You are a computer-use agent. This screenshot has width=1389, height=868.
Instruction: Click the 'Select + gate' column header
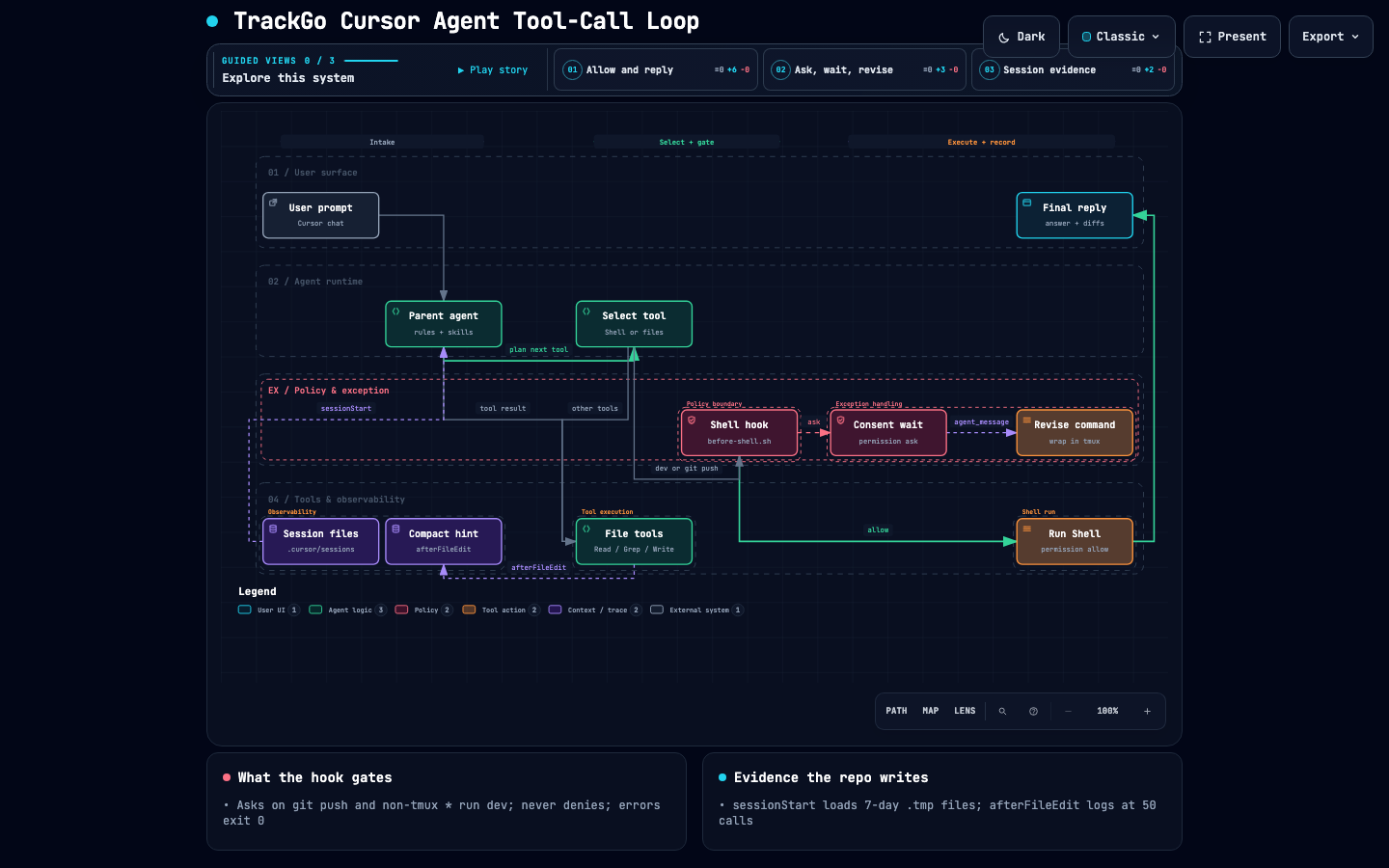coord(687,142)
